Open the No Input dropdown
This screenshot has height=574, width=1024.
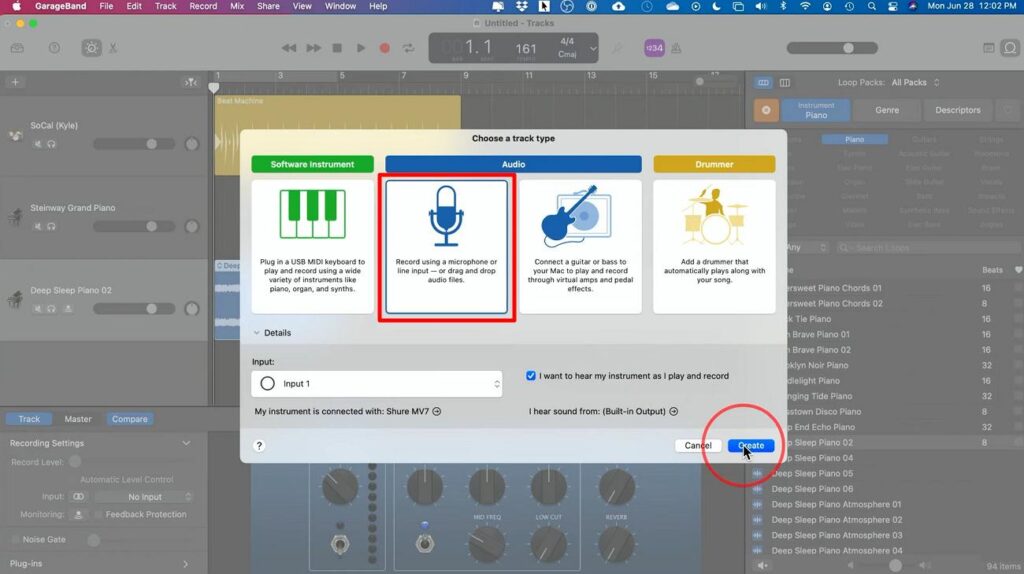pyautogui.click(x=144, y=497)
